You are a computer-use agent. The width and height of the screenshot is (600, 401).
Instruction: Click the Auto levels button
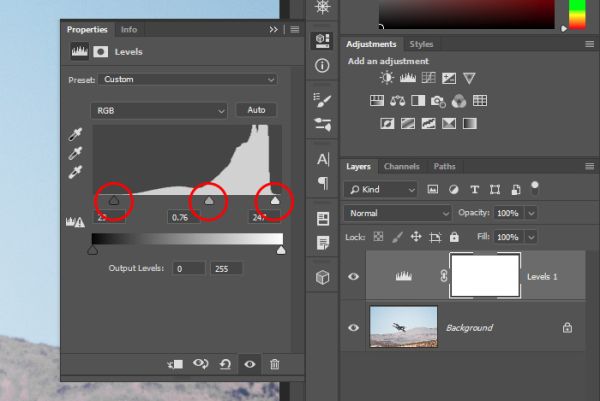click(x=256, y=110)
